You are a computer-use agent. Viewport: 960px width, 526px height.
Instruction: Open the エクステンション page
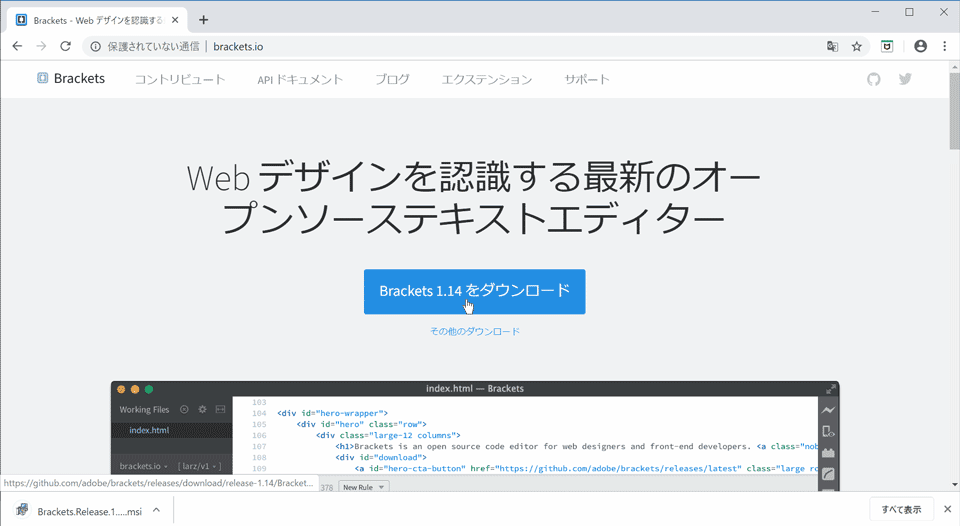tap(487, 80)
